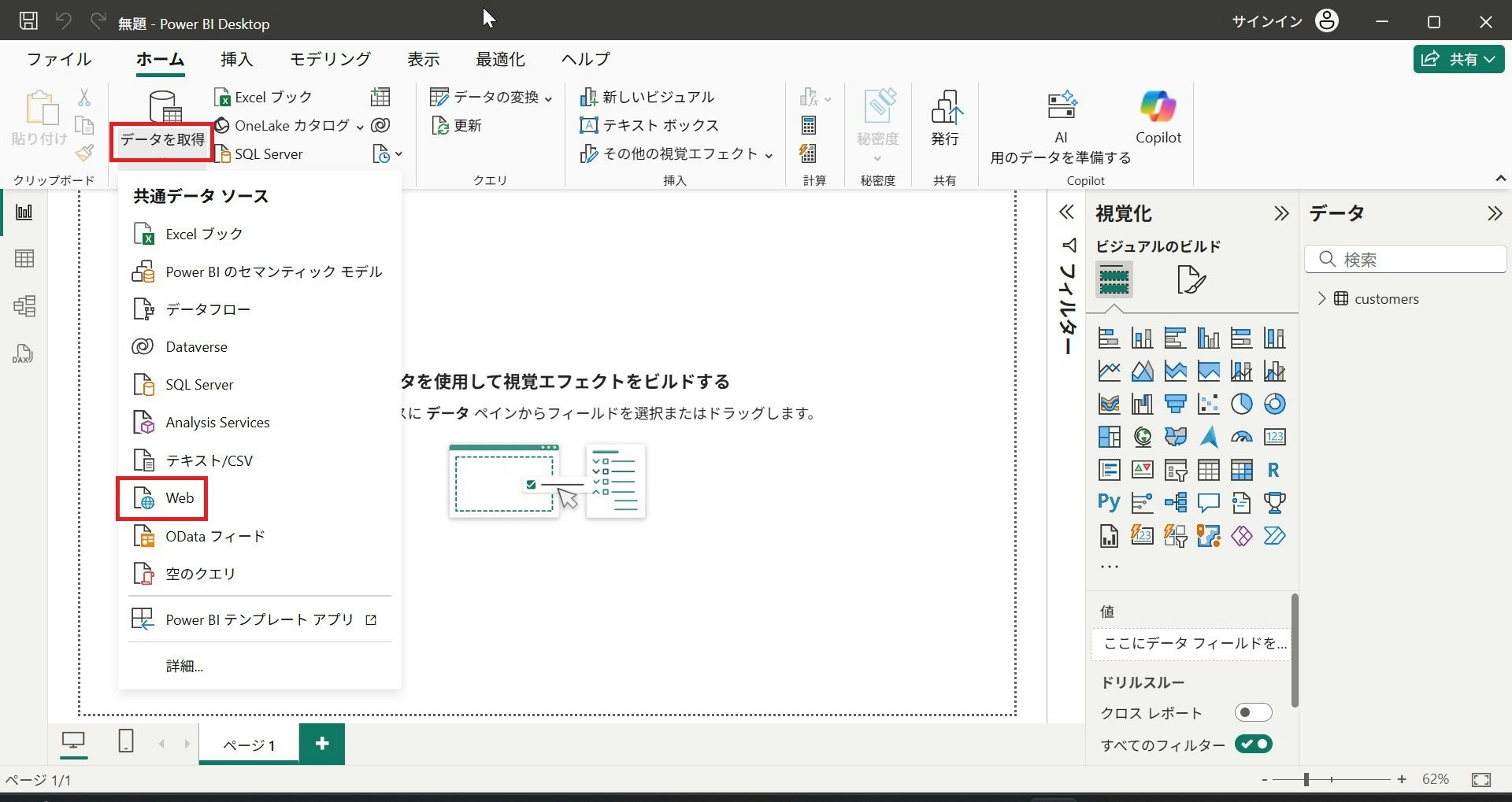Select OData フィード from the menu

coord(260,536)
